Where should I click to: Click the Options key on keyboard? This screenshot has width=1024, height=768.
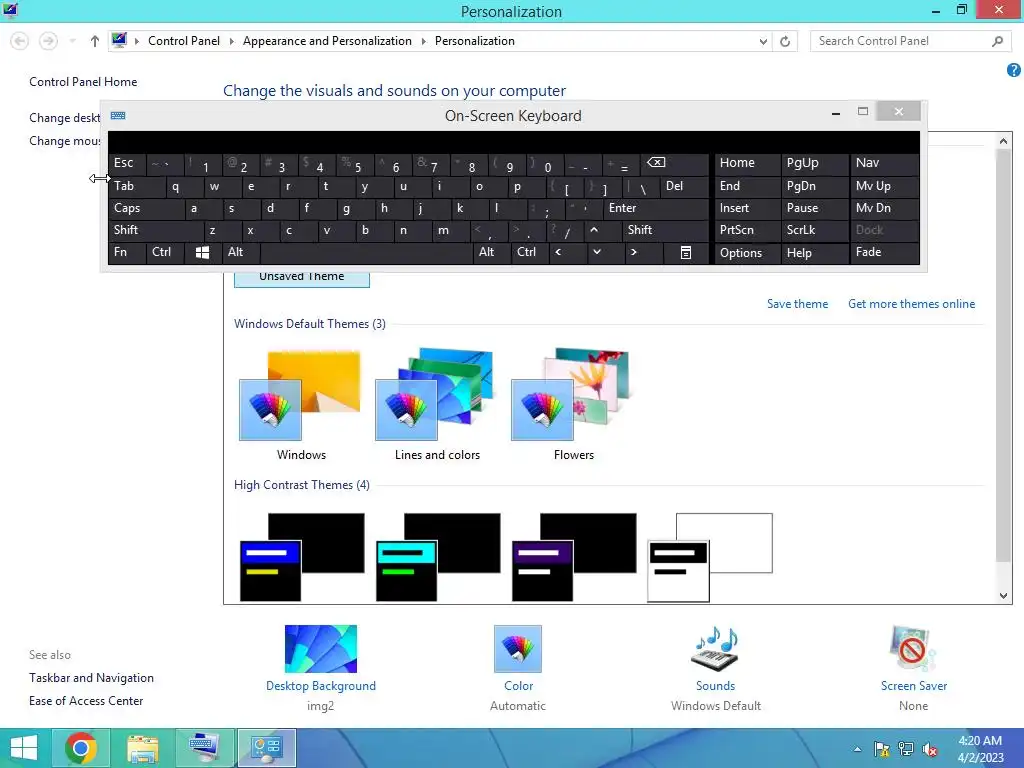(748, 253)
